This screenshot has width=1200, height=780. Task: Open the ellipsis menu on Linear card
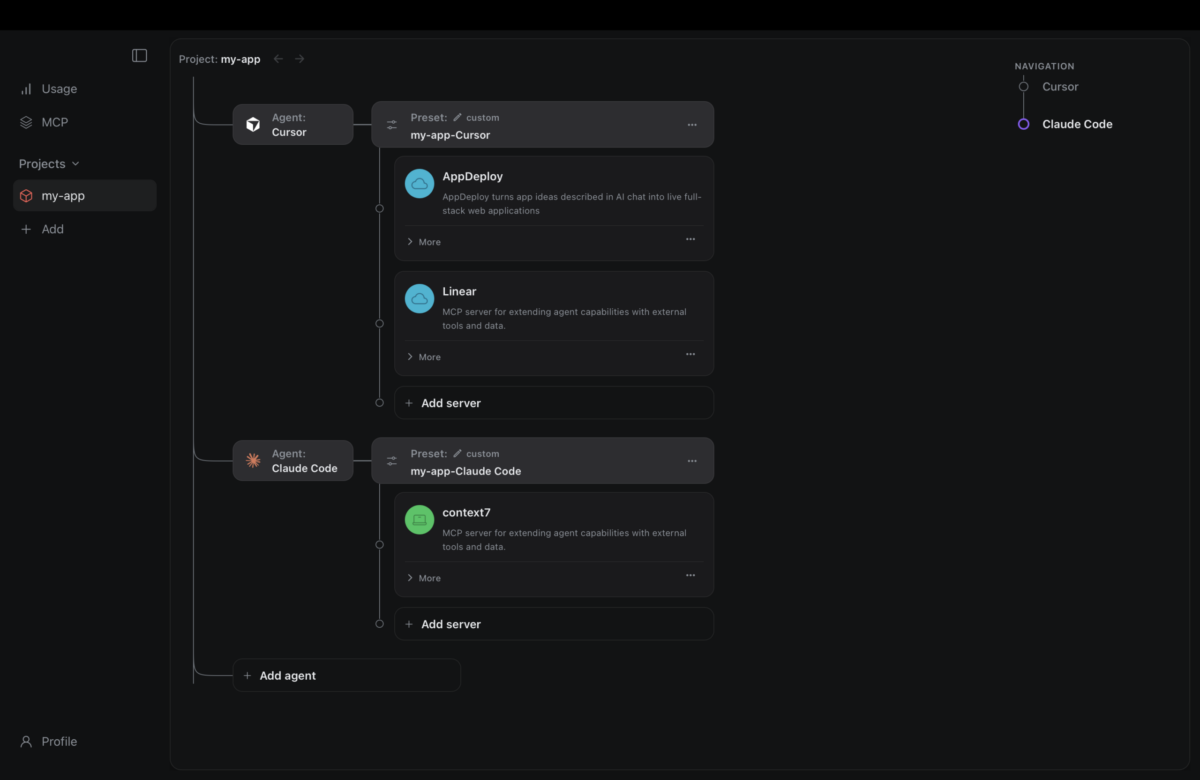click(x=690, y=355)
